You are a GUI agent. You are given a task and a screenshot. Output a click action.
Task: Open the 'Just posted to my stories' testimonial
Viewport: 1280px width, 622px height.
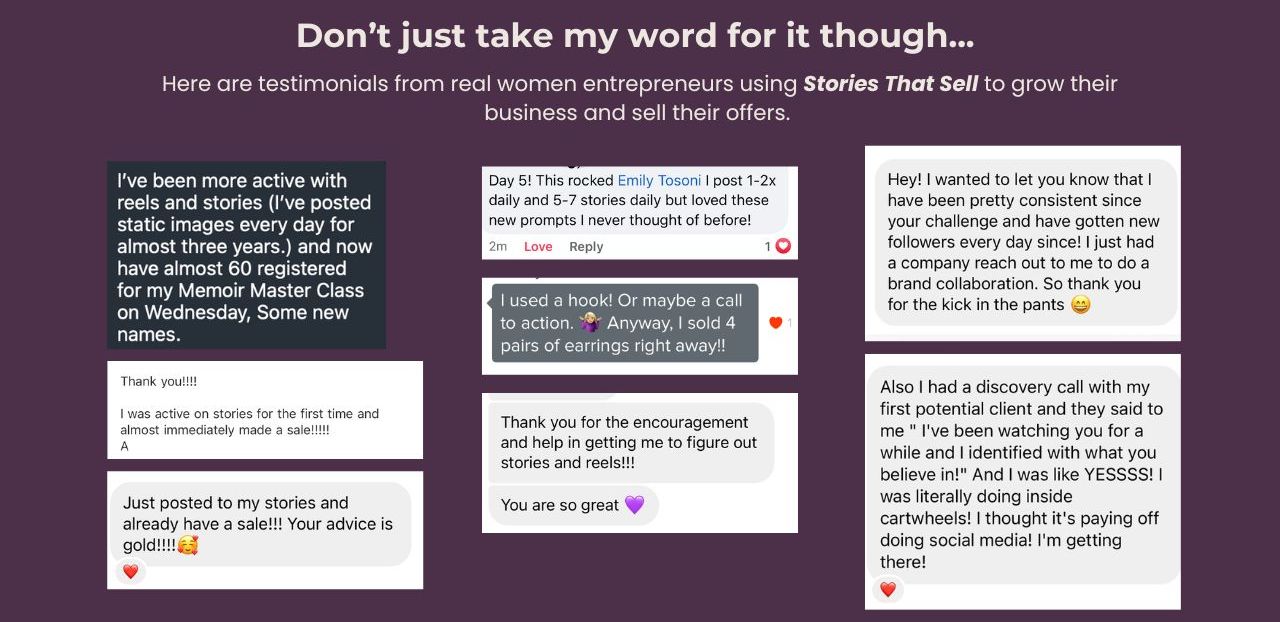(x=265, y=530)
